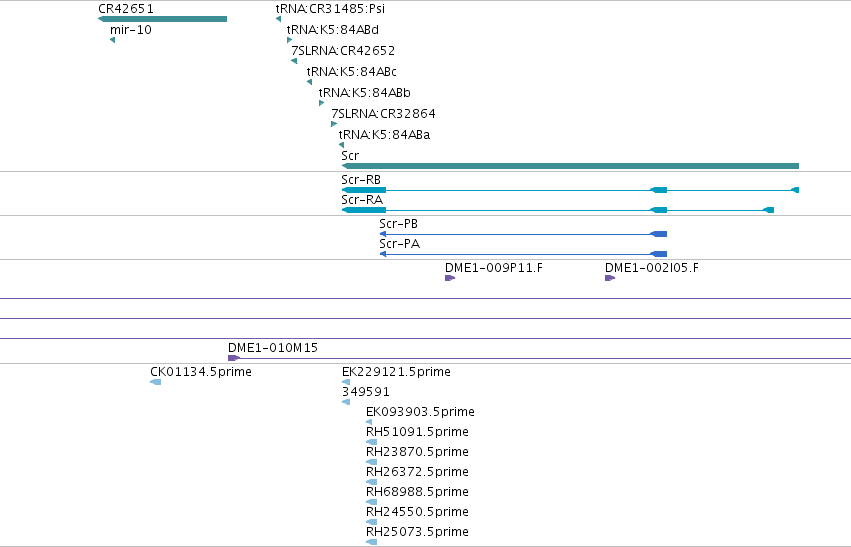Select the tRNA:K5:84ABc arrow glyph
851x547 pixels.
click(309, 82)
